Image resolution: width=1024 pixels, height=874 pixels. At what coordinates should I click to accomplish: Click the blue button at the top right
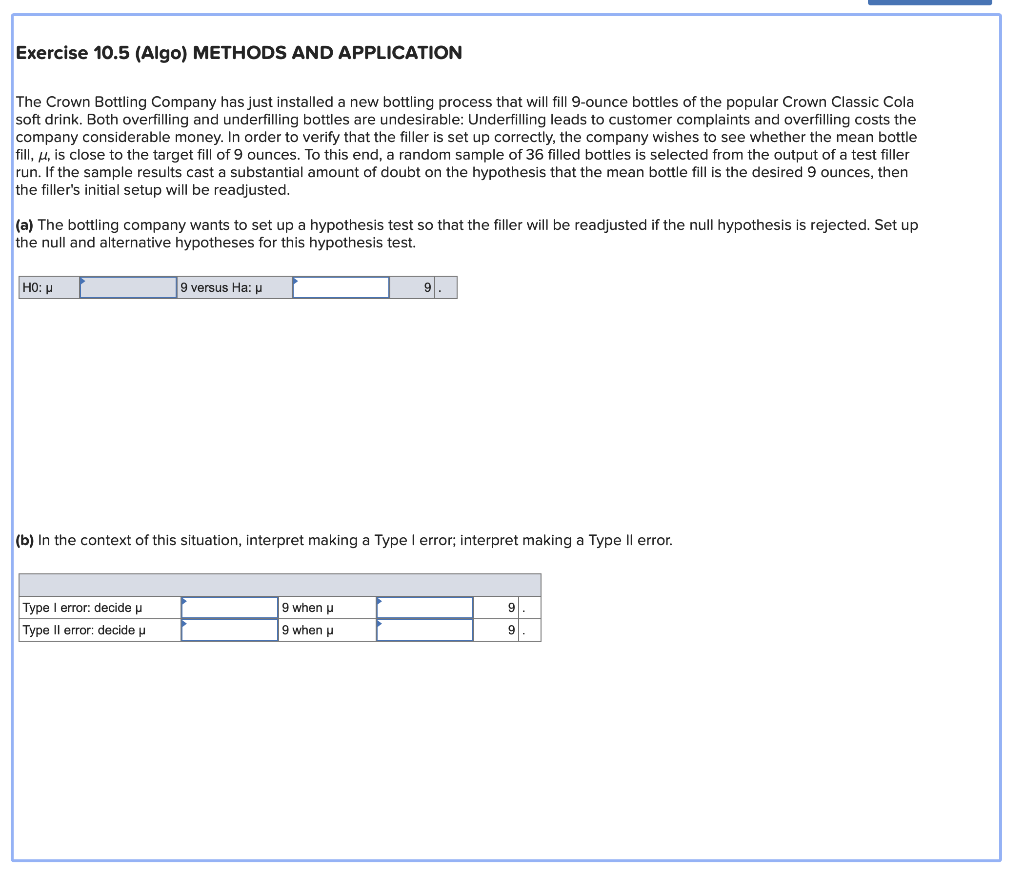pos(929,3)
